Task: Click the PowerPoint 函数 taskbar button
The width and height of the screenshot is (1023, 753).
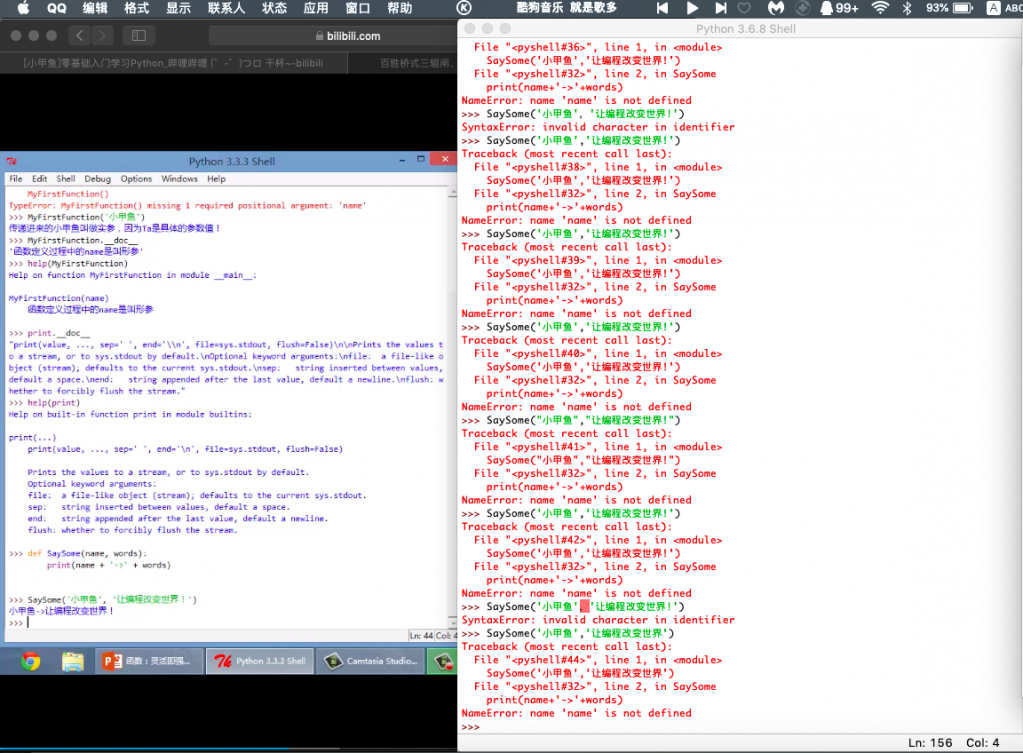Action: 148,661
